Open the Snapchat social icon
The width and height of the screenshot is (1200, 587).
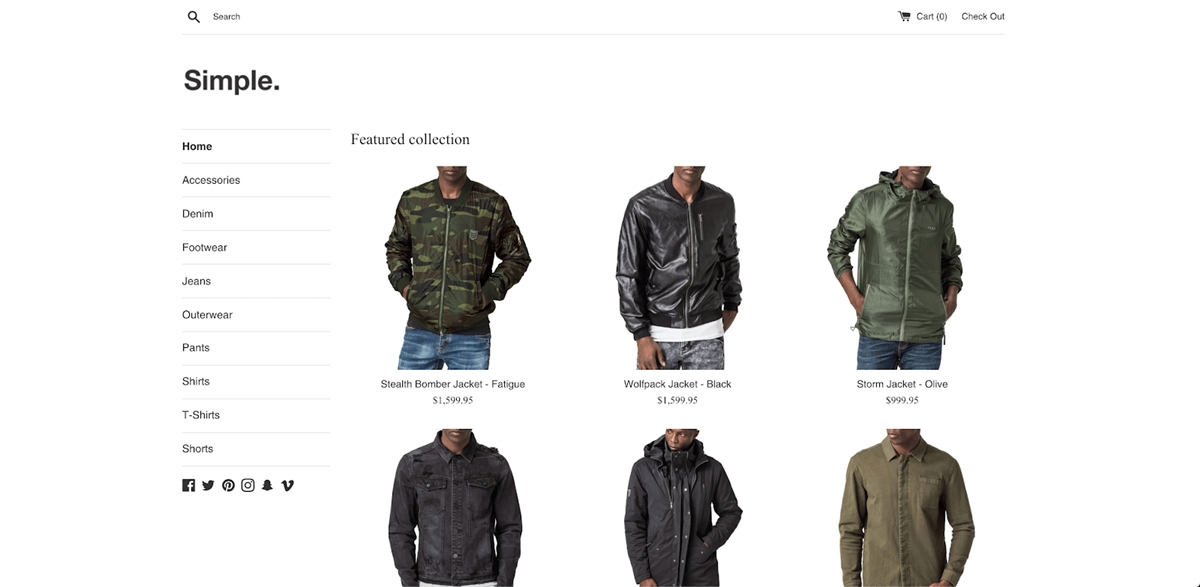267,485
